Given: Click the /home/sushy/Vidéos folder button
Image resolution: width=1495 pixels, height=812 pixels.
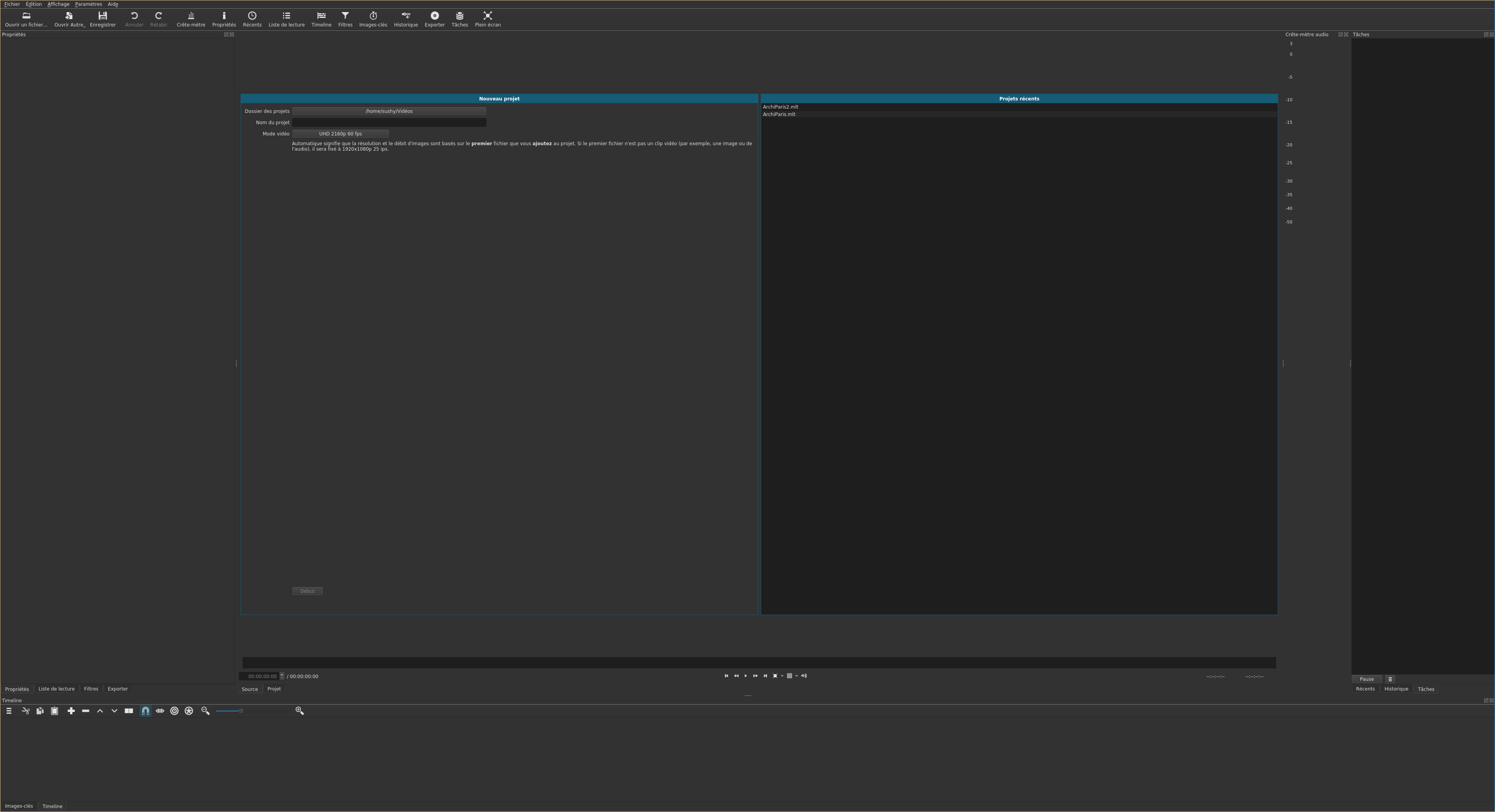Looking at the screenshot, I should tap(389, 111).
